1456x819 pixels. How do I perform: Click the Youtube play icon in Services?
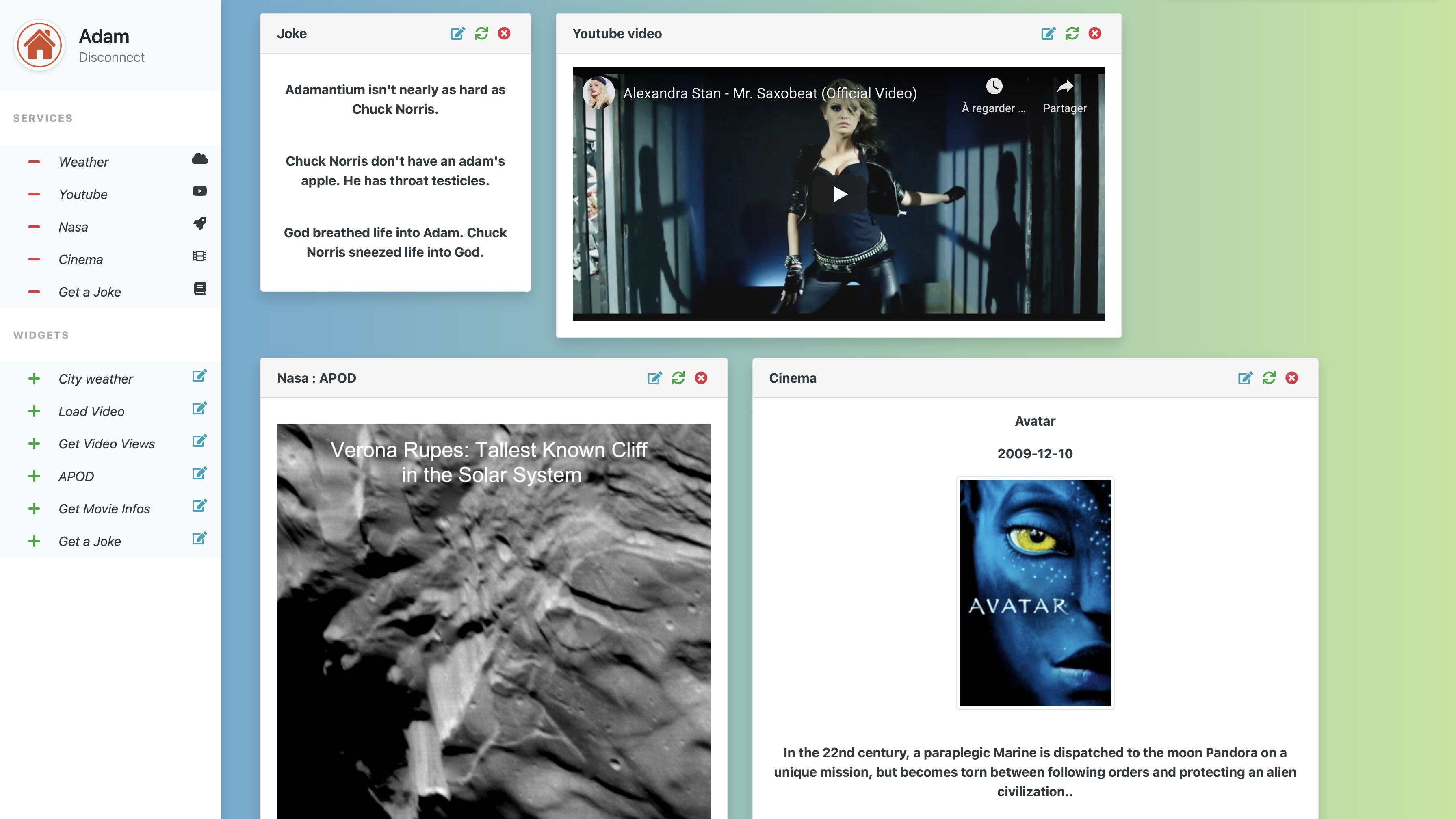[199, 191]
